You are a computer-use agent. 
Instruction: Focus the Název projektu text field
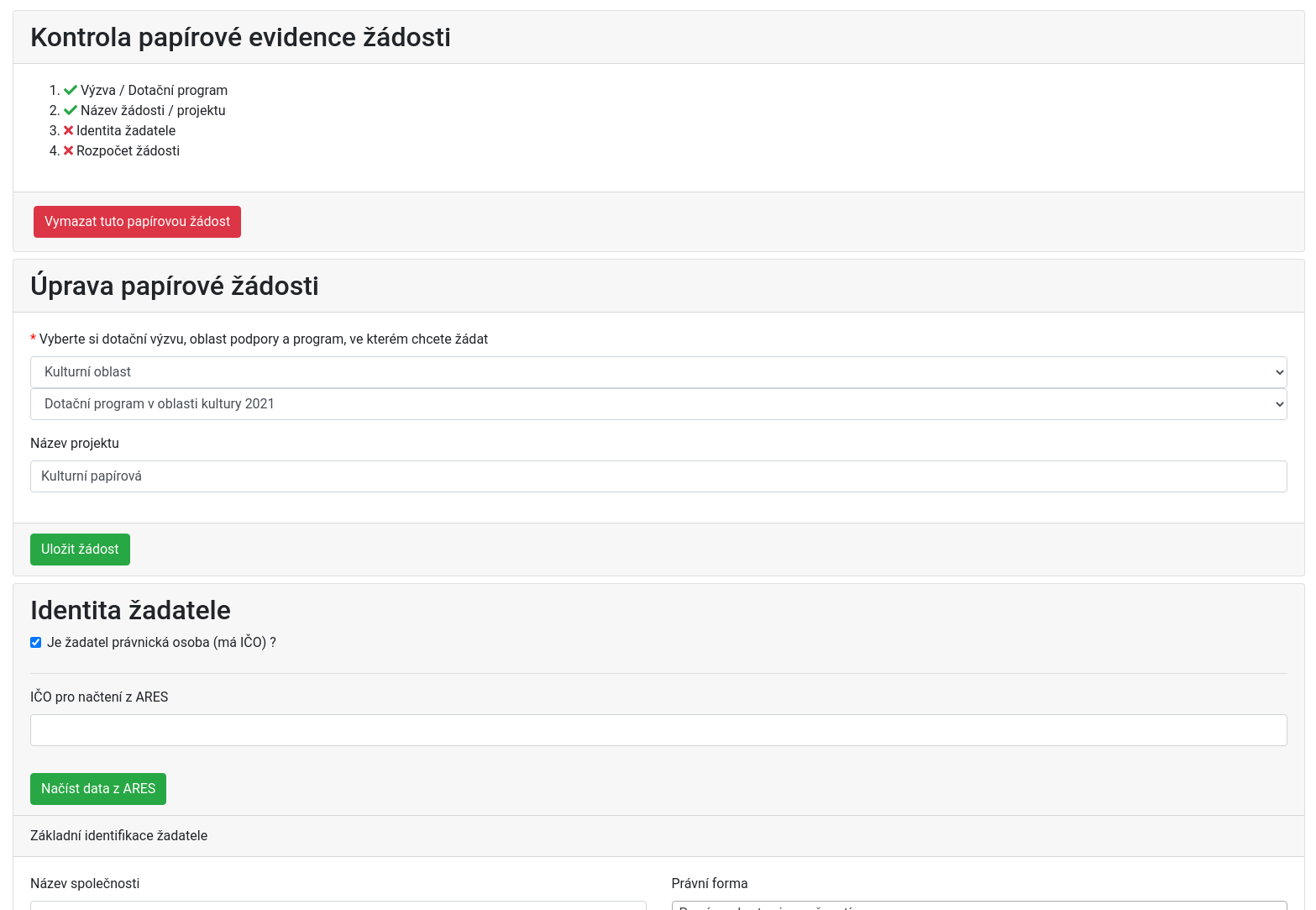click(x=658, y=476)
